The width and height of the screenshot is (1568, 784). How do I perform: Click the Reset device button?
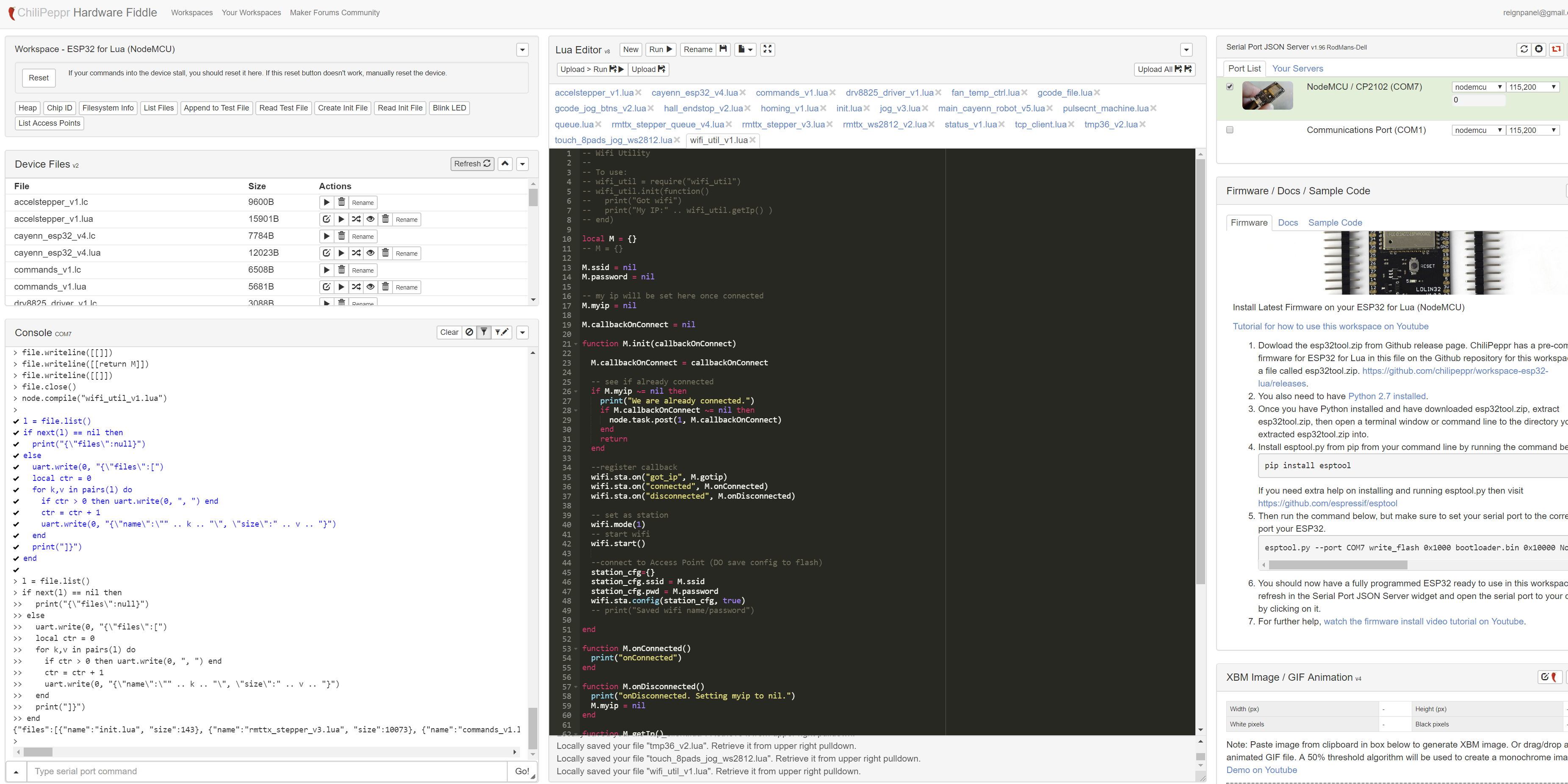coord(39,78)
